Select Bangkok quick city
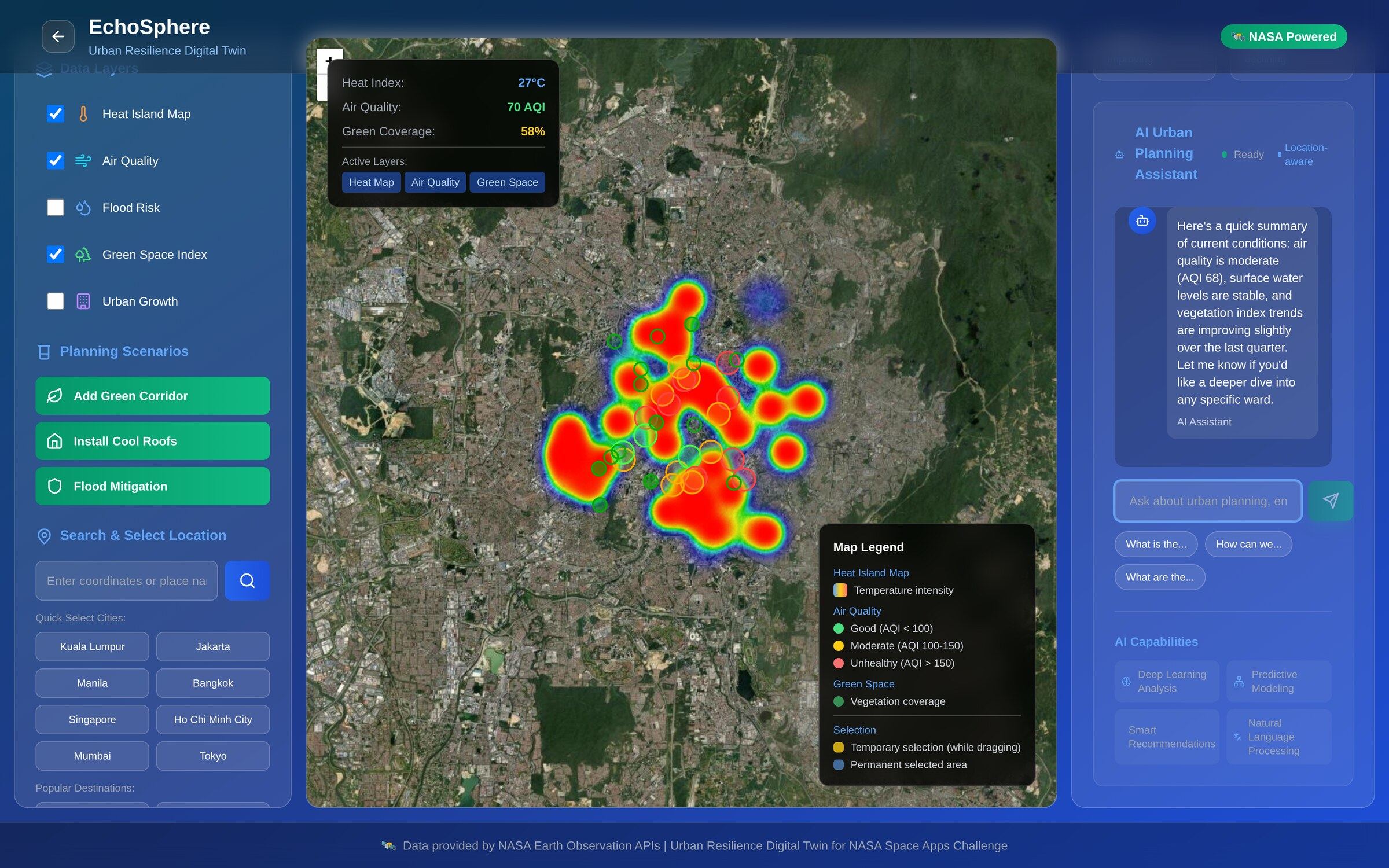Screen dimensions: 1389x868 213,683
